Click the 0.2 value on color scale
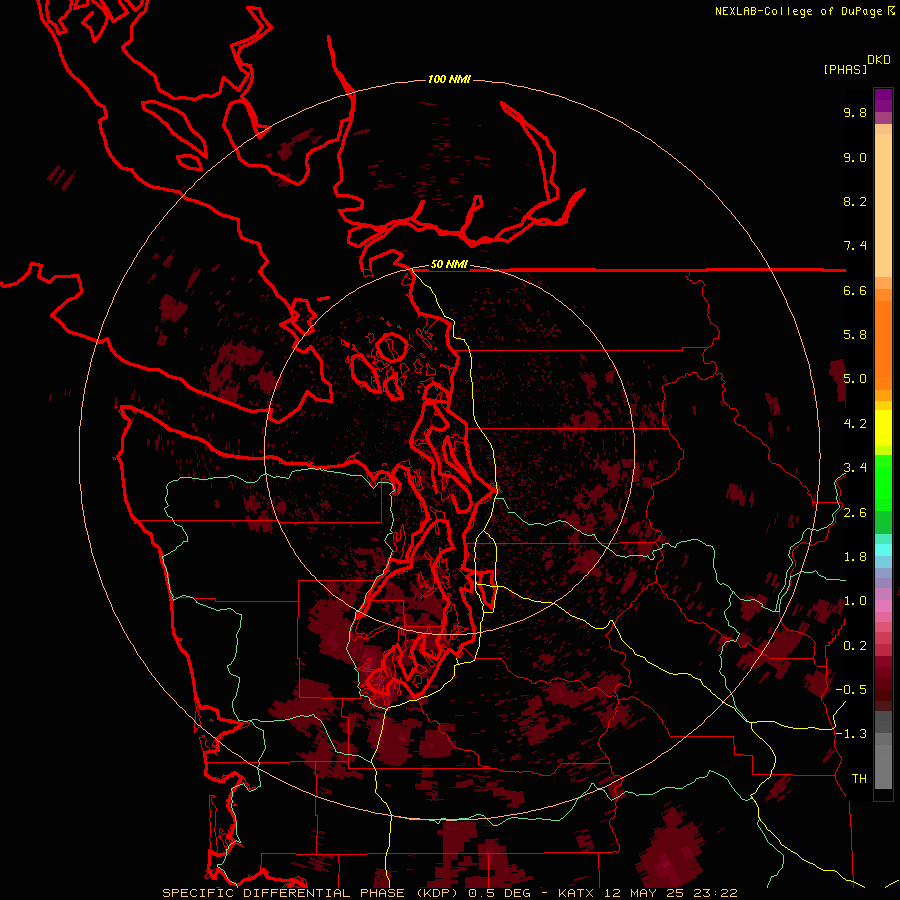 855,646
